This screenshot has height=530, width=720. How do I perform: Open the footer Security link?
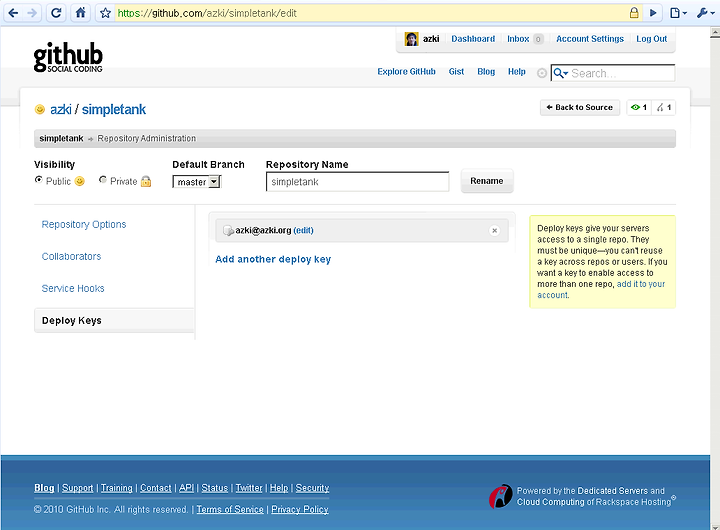(x=312, y=488)
